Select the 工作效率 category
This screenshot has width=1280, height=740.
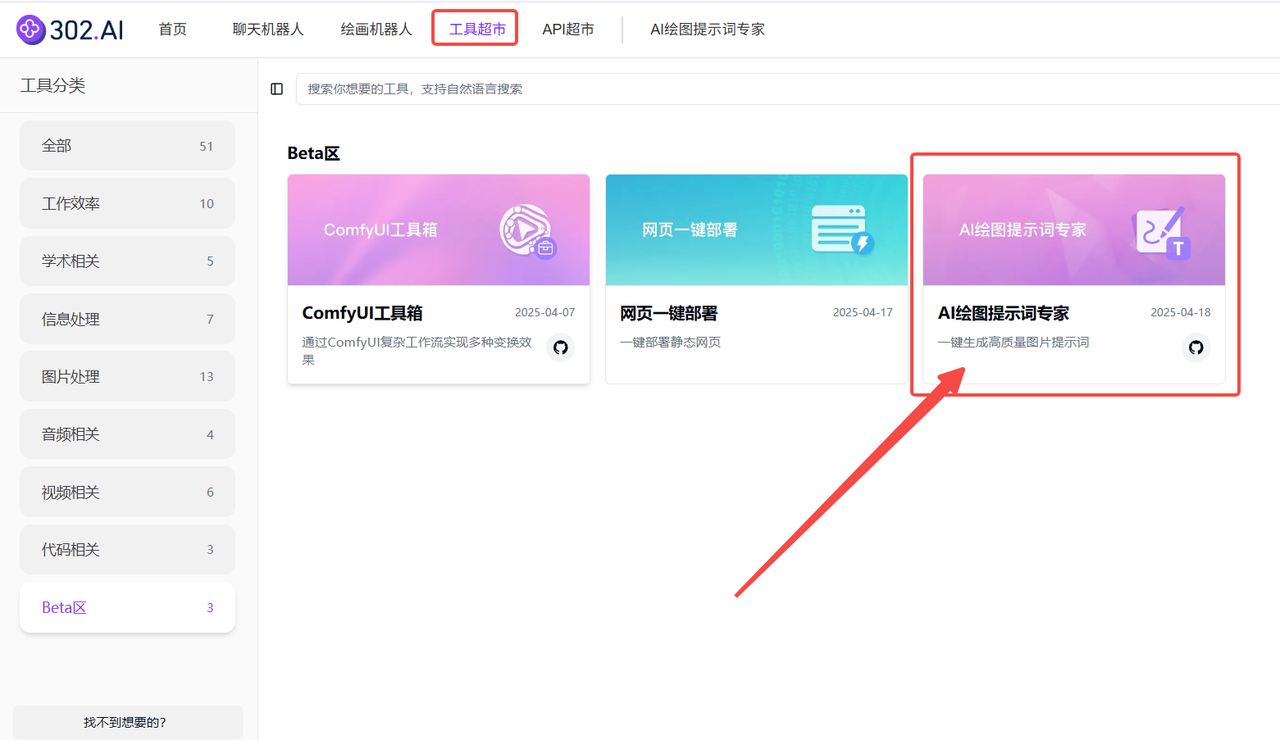point(127,203)
